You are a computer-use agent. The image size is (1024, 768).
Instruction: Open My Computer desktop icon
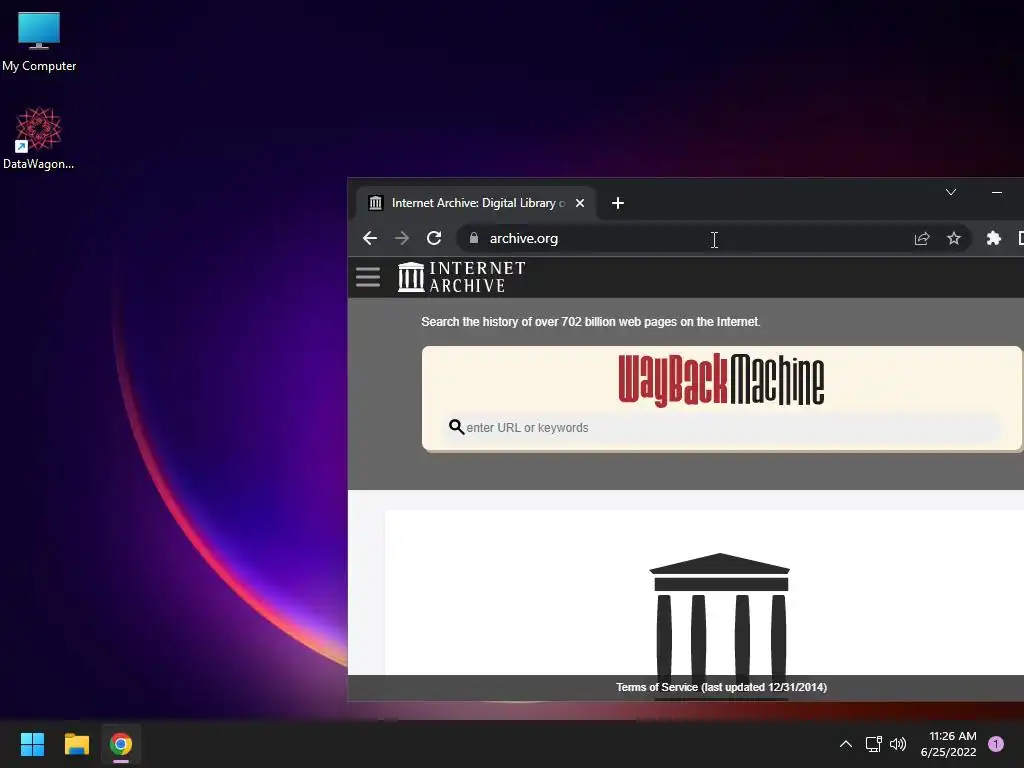tap(39, 42)
